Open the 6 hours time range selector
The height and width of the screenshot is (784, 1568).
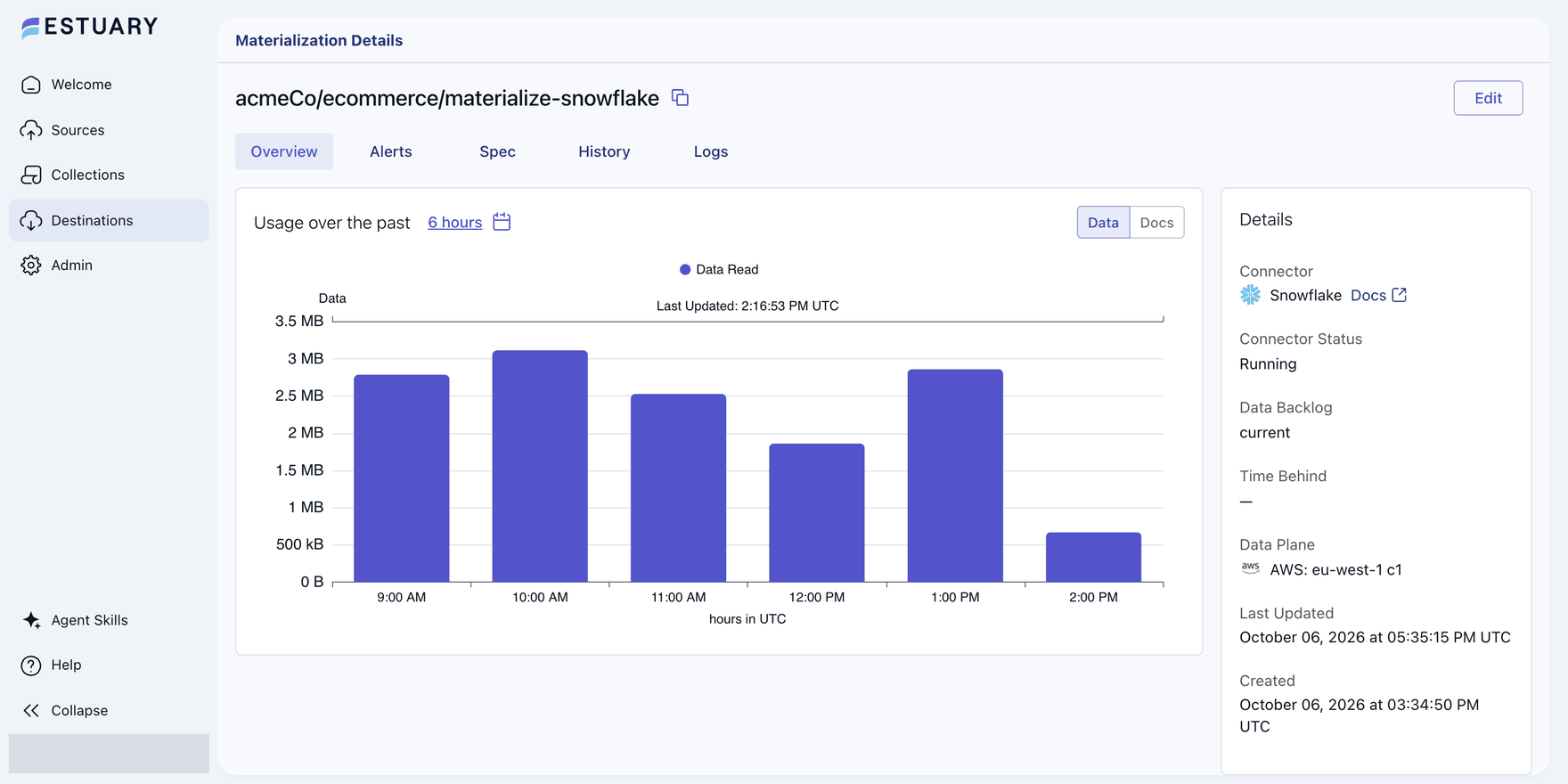[x=454, y=223]
